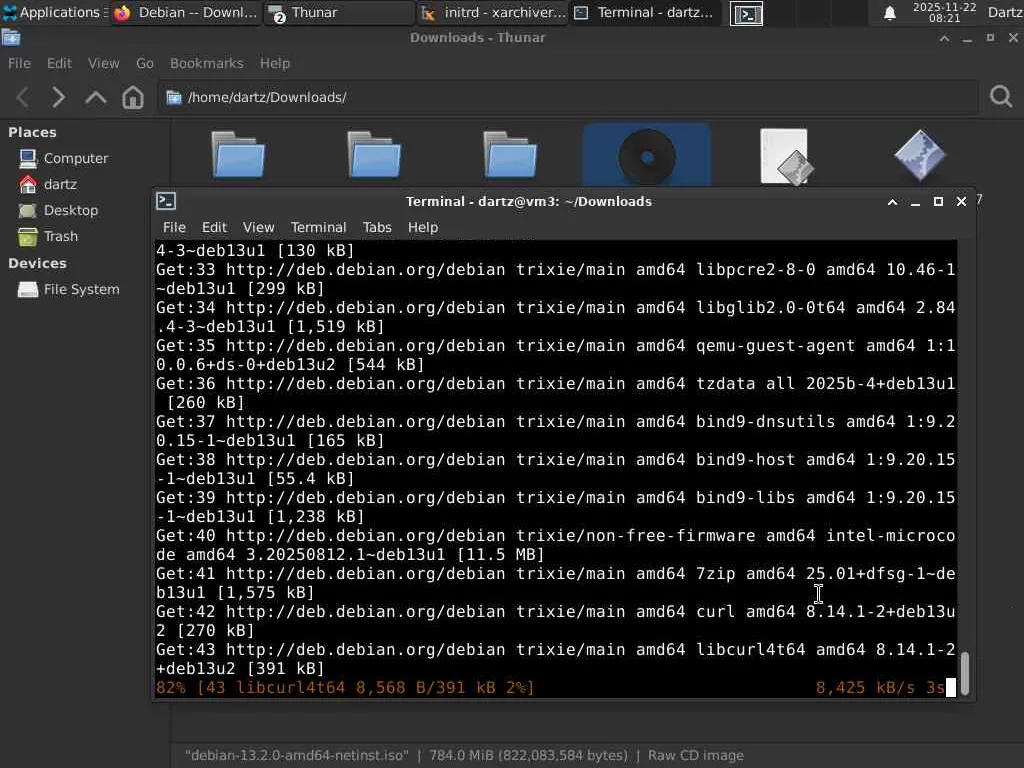Click the Get:40 intel-microcode line

point(555,545)
